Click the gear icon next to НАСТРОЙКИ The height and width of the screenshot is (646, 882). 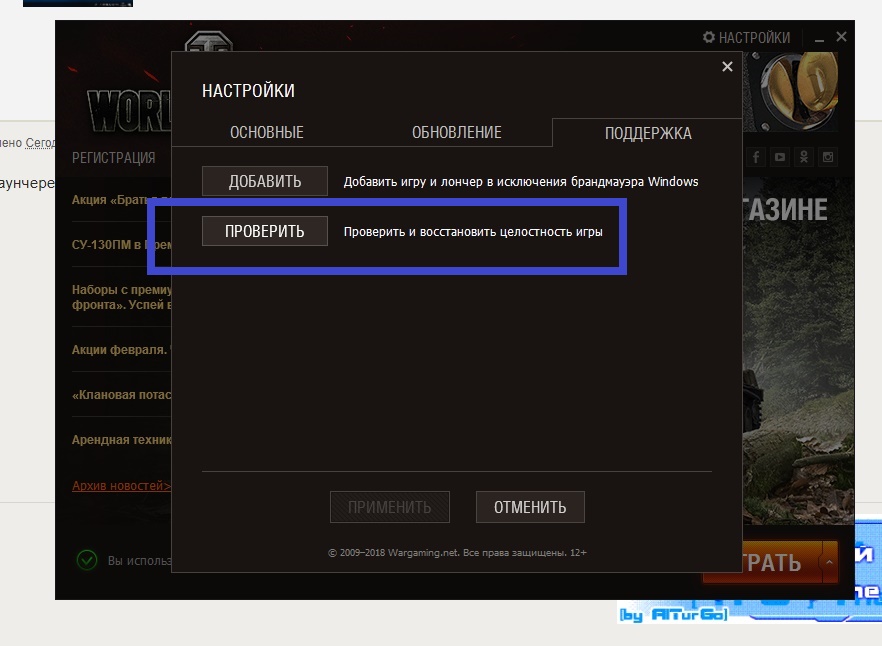pos(709,37)
